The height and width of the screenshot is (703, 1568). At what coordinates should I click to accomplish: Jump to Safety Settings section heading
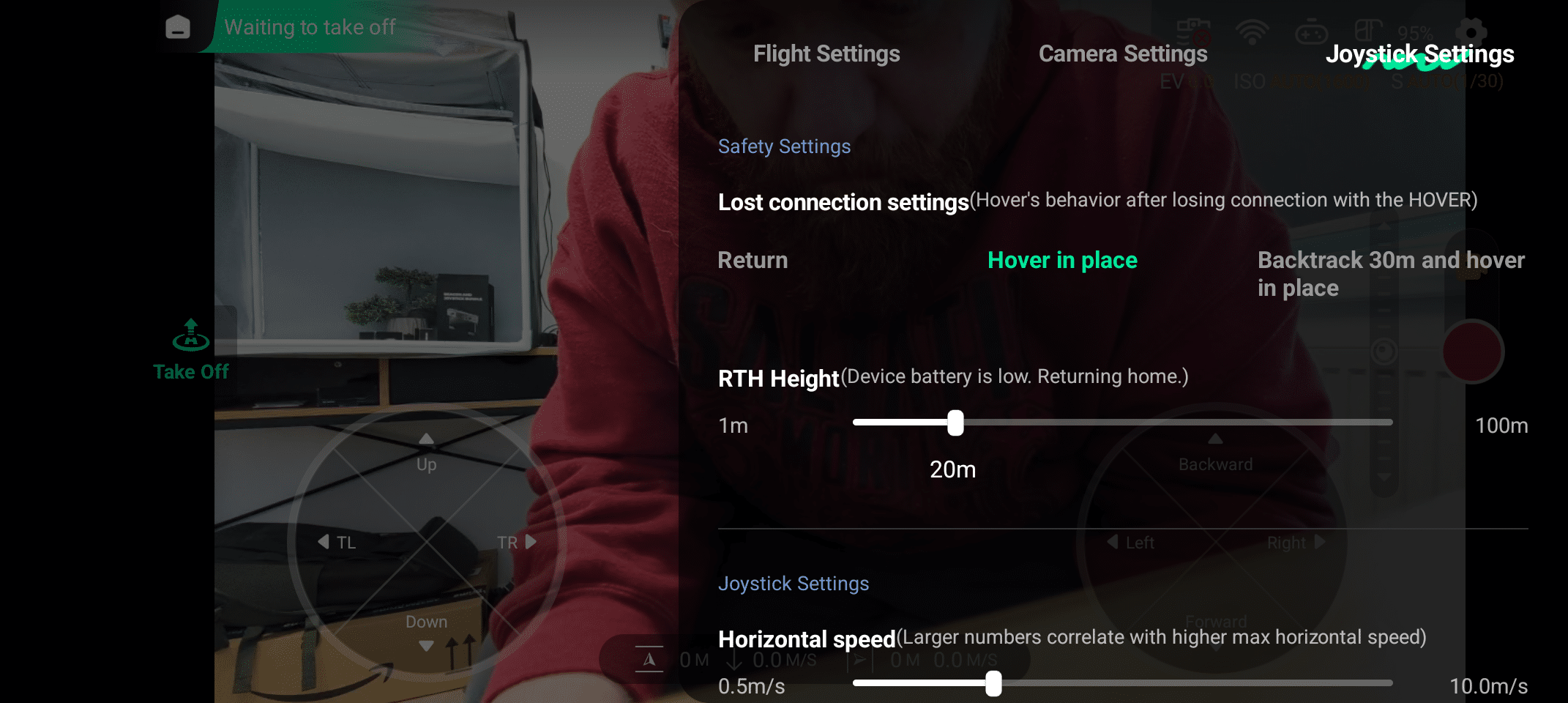[784, 146]
